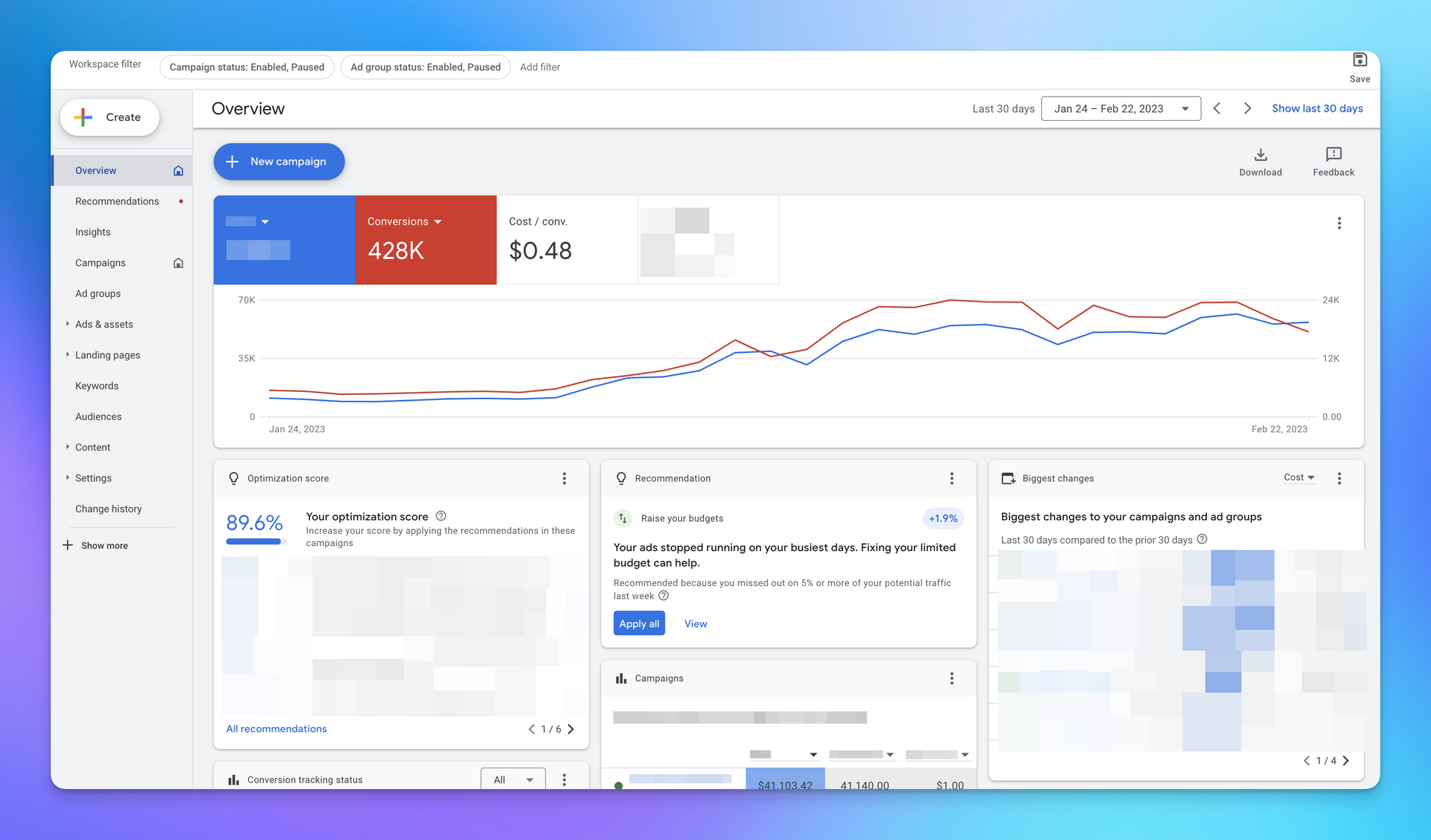The image size is (1431, 840).
Task: Click Add filter
Action: click(x=540, y=67)
